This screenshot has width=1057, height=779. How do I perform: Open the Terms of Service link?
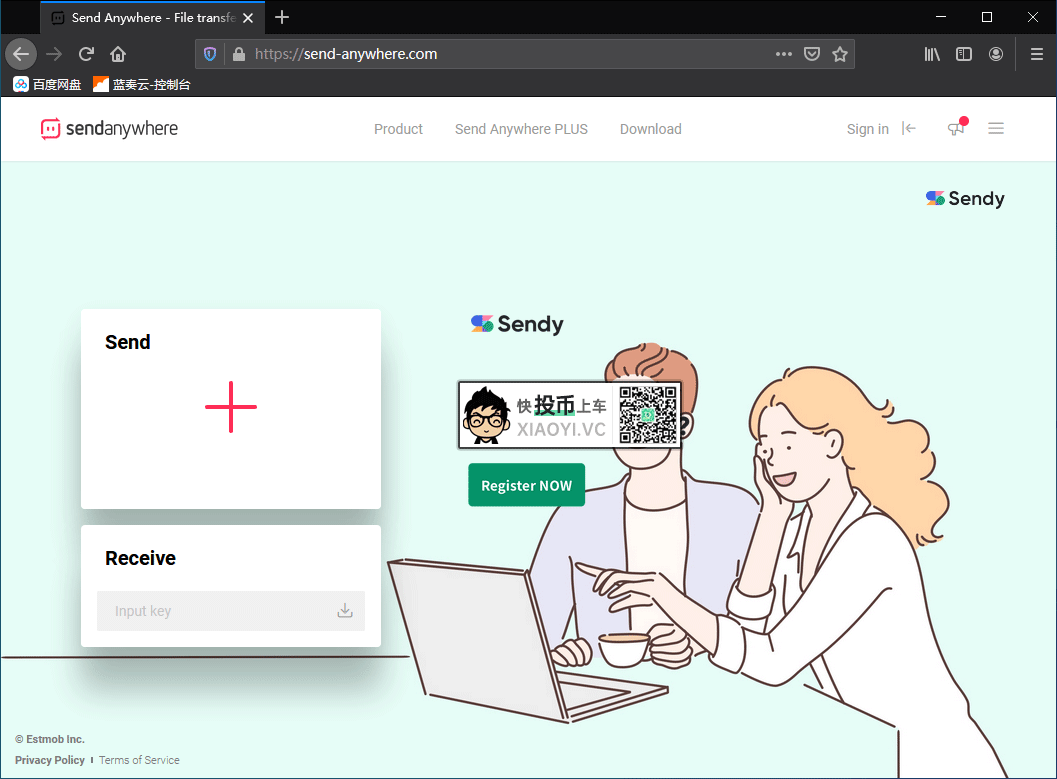(139, 760)
